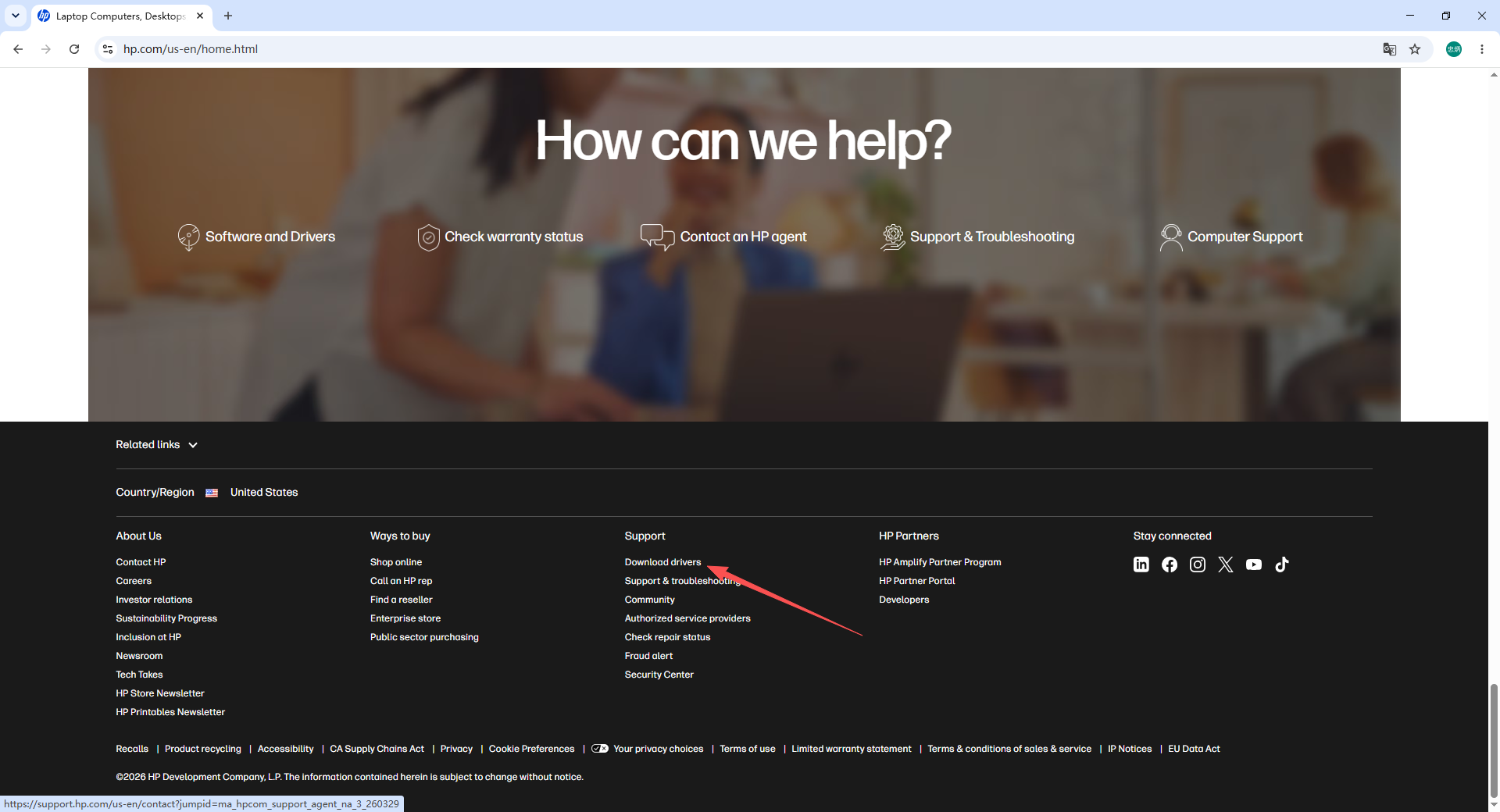Open the Enterprise store link
The width and height of the screenshot is (1500, 812).
click(405, 618)
